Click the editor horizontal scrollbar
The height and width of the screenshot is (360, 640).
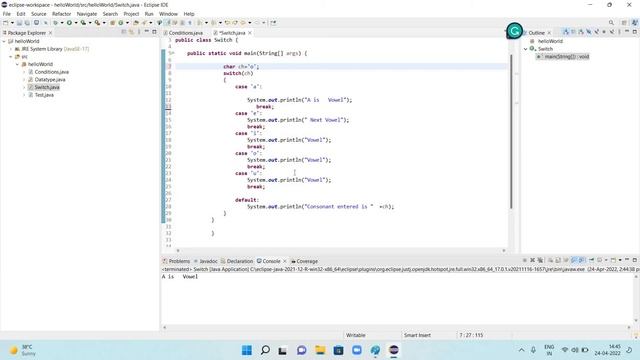pyautogui.click(x=341, y=251)
